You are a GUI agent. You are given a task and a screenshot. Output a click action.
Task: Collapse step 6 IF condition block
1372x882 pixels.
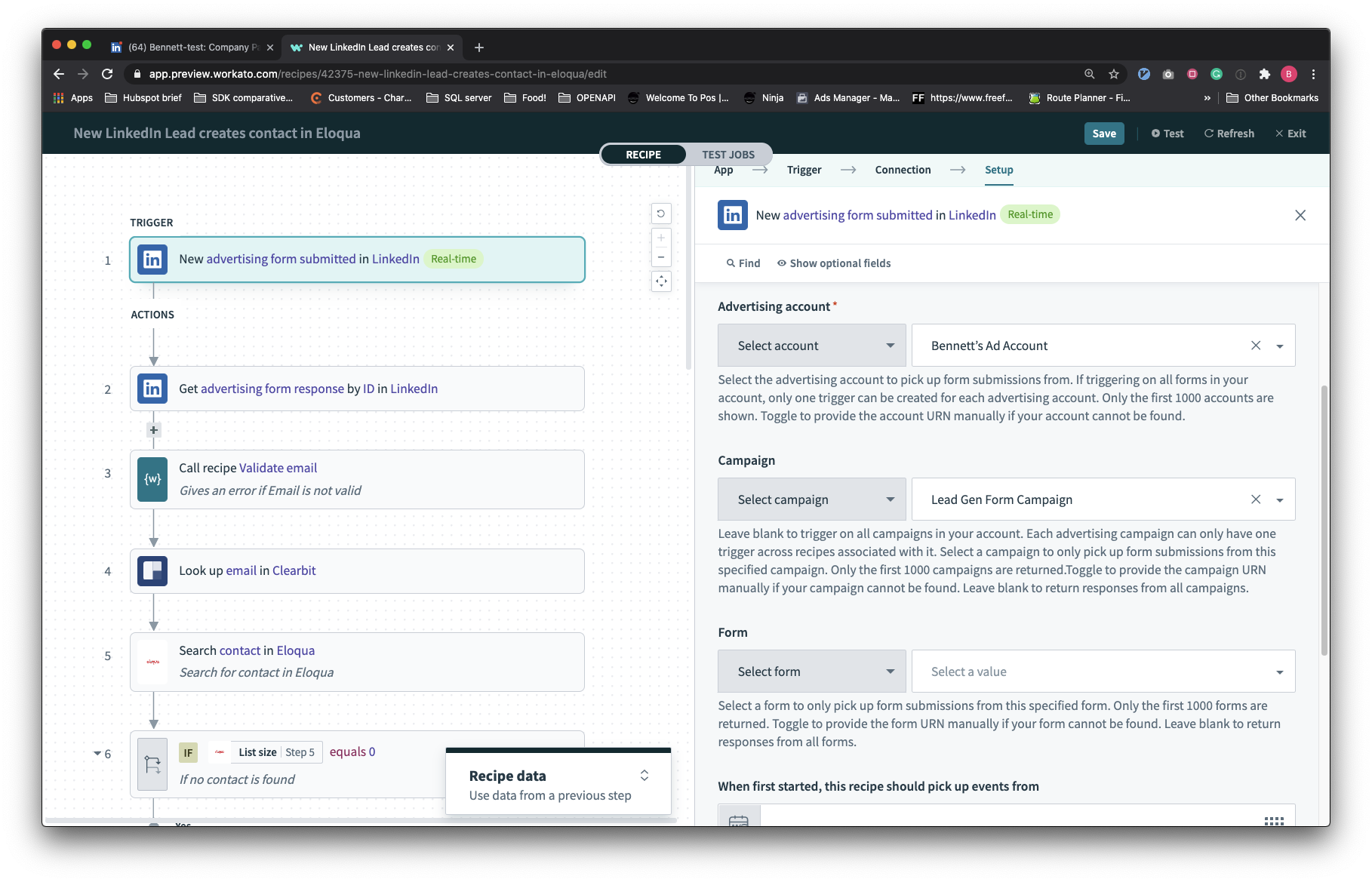pos(97,754)
